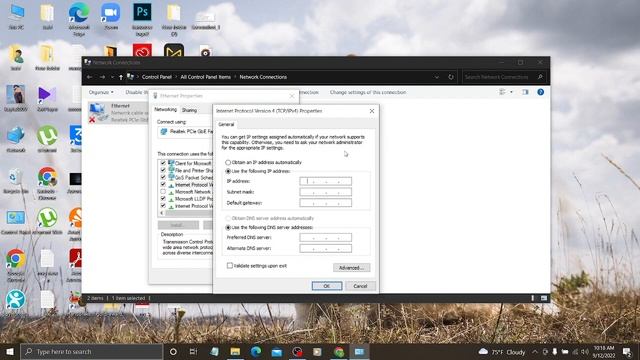Check the Microsoft Network Adapter item
The width and height of the screenshot is (640, 360).
pyautogui.click(x=163, y=192)
